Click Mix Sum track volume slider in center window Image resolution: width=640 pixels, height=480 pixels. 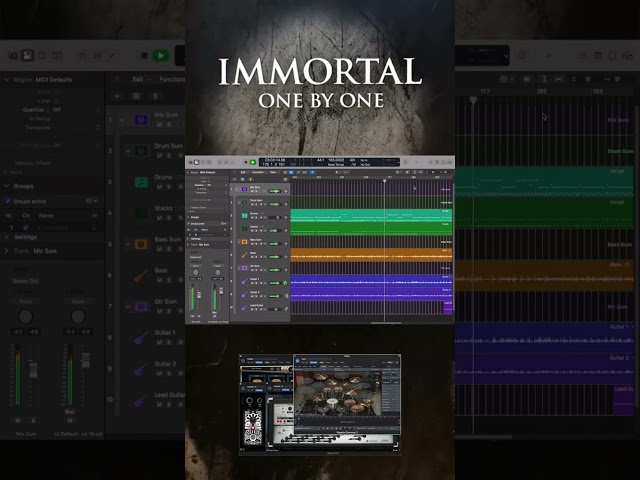275,191
